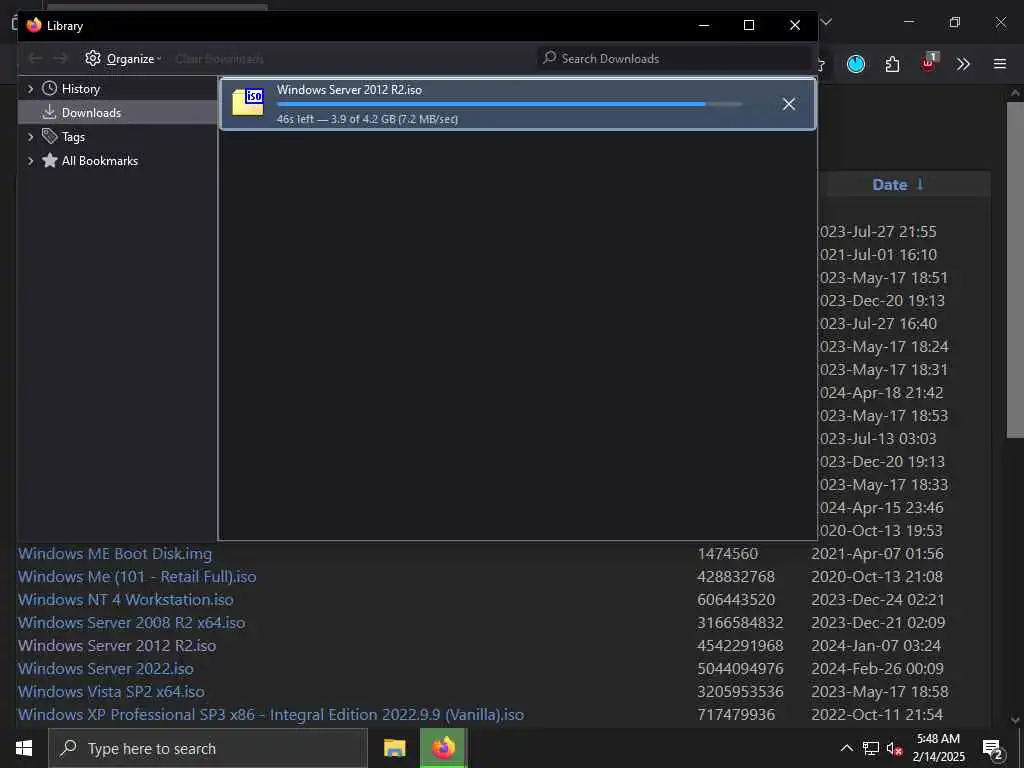Click Firefox list-all-tabs chevron
Image resolution: width=1024 pixels, height=768 pixels.
(x=826, y=22)
